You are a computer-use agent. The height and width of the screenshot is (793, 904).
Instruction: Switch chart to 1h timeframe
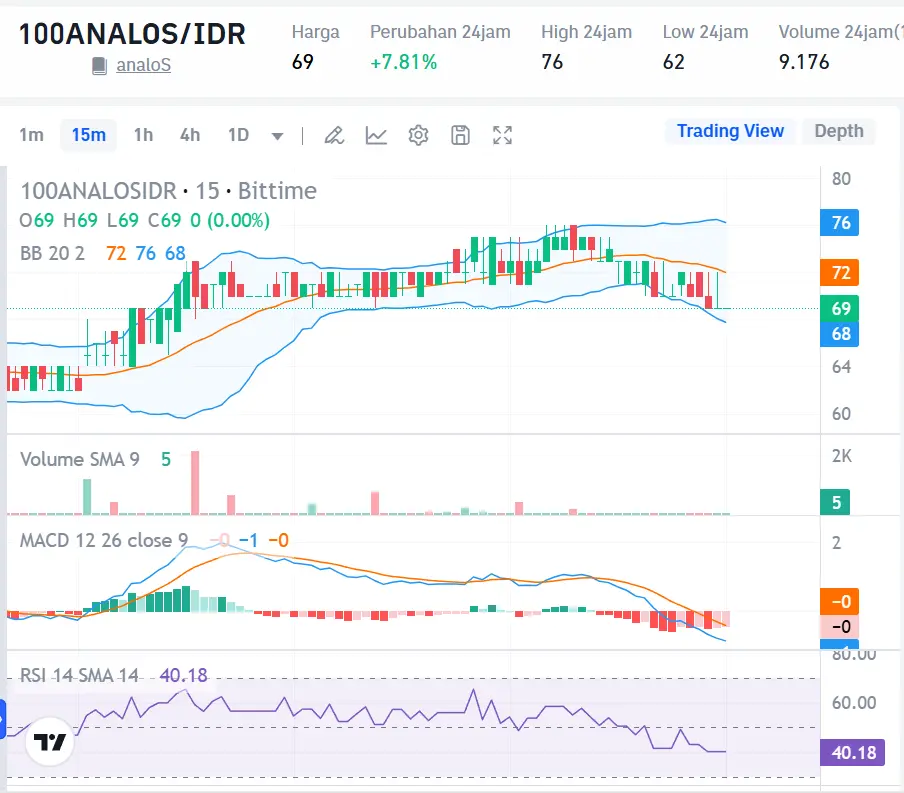point(143,134)
